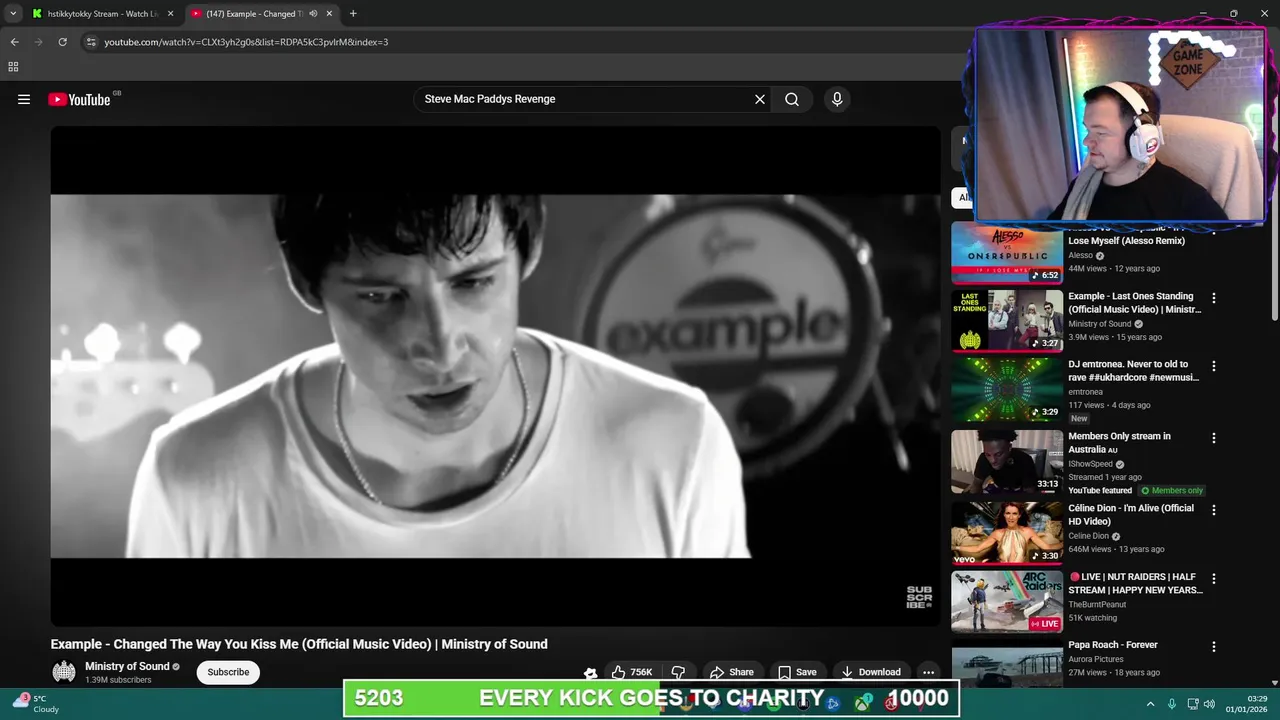This screenshot has height=720, width=1280.
Task: Open the network tray icon
Action: click(1192, 704)
